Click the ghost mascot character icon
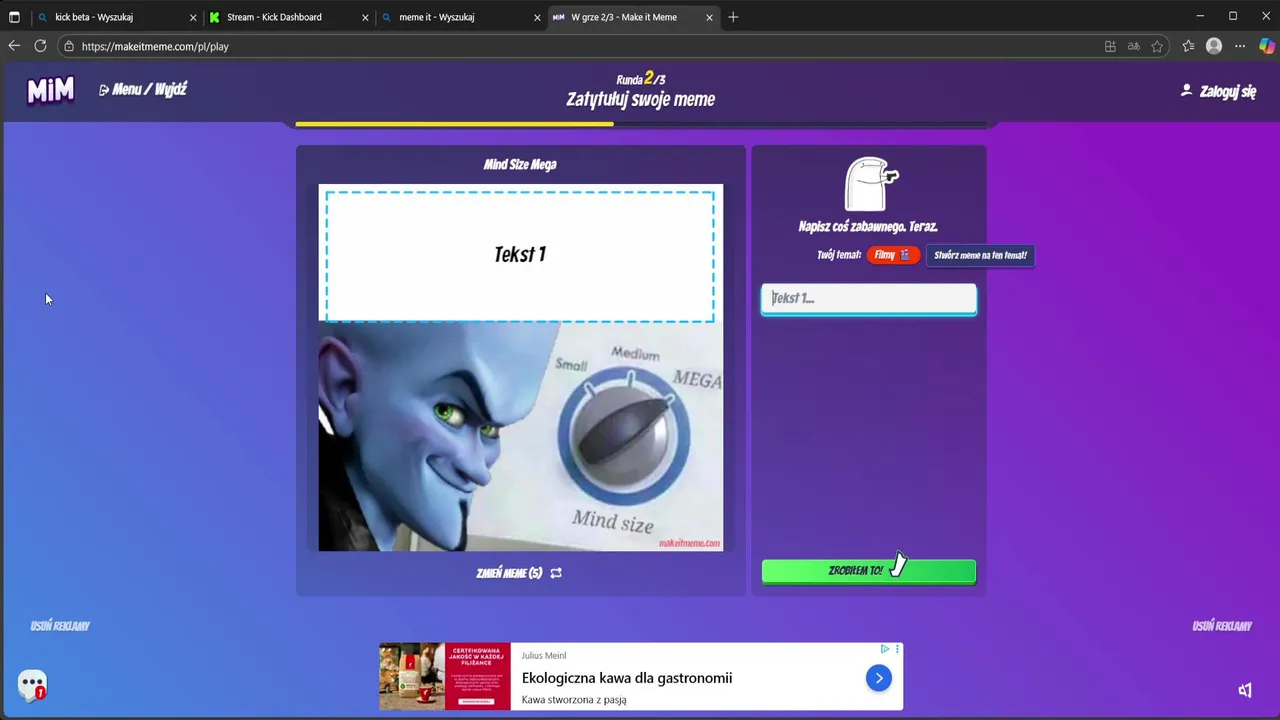This screenshot has width=1280, height=720. [x=870, y=184]
